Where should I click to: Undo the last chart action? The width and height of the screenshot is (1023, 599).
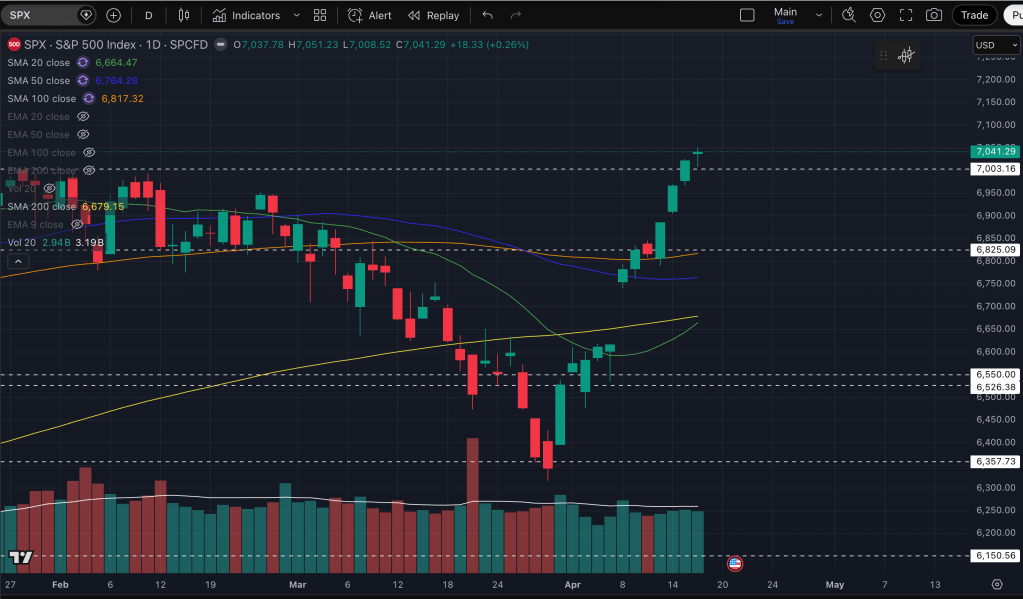487,15
